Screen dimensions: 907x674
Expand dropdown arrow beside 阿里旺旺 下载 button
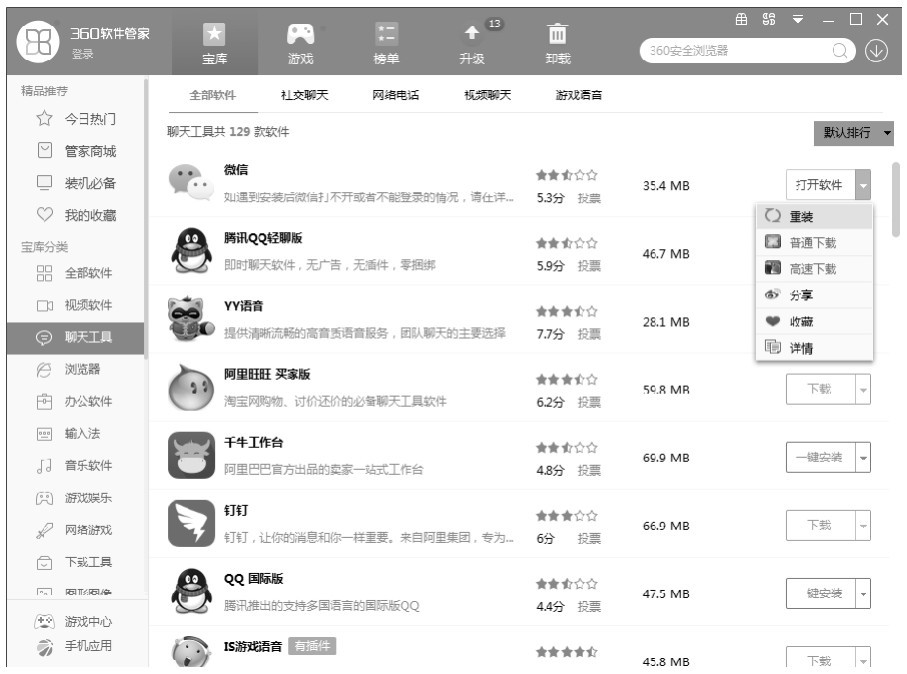click(863, 389)
